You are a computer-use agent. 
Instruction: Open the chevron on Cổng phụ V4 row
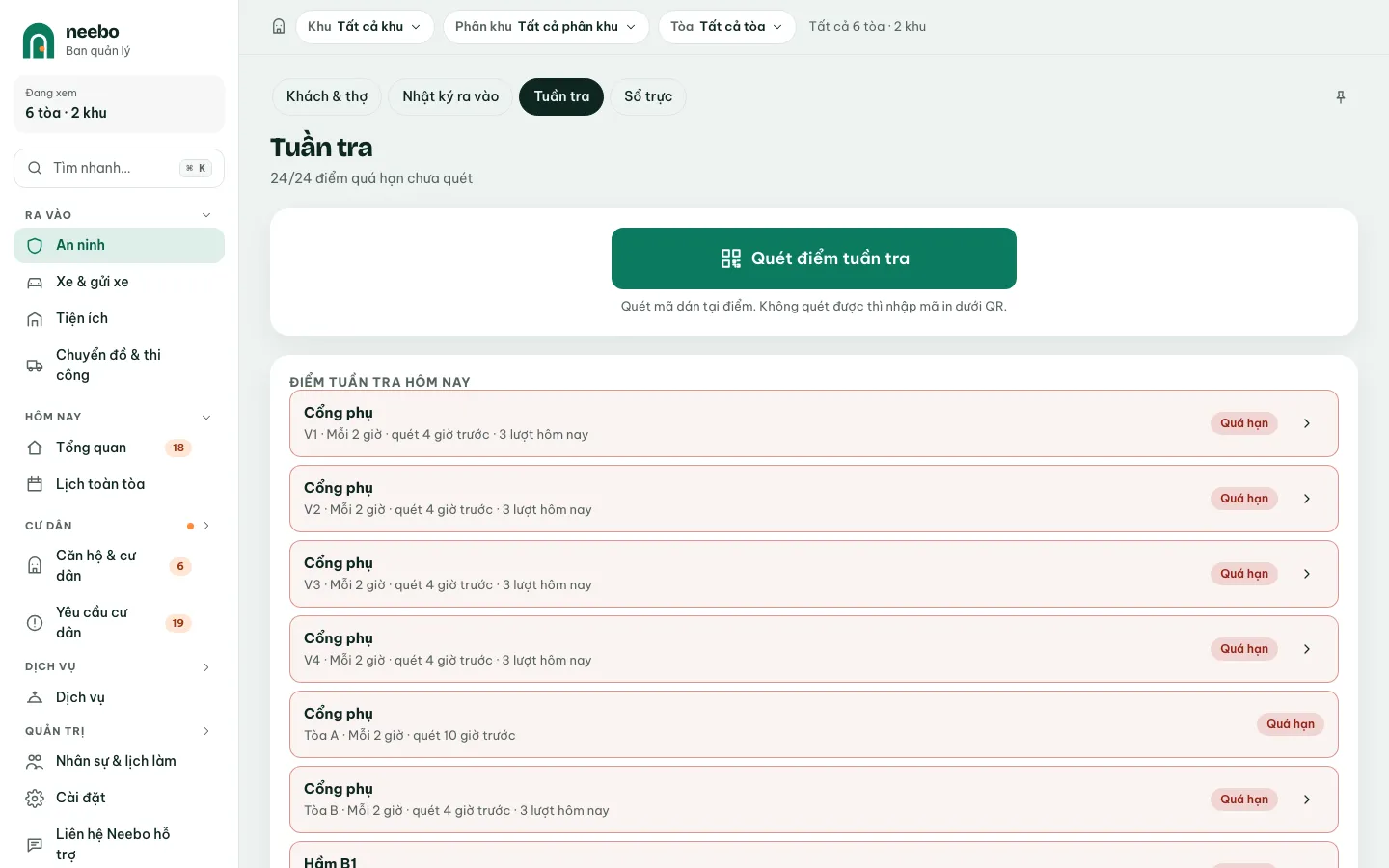tap(1307, 649)
